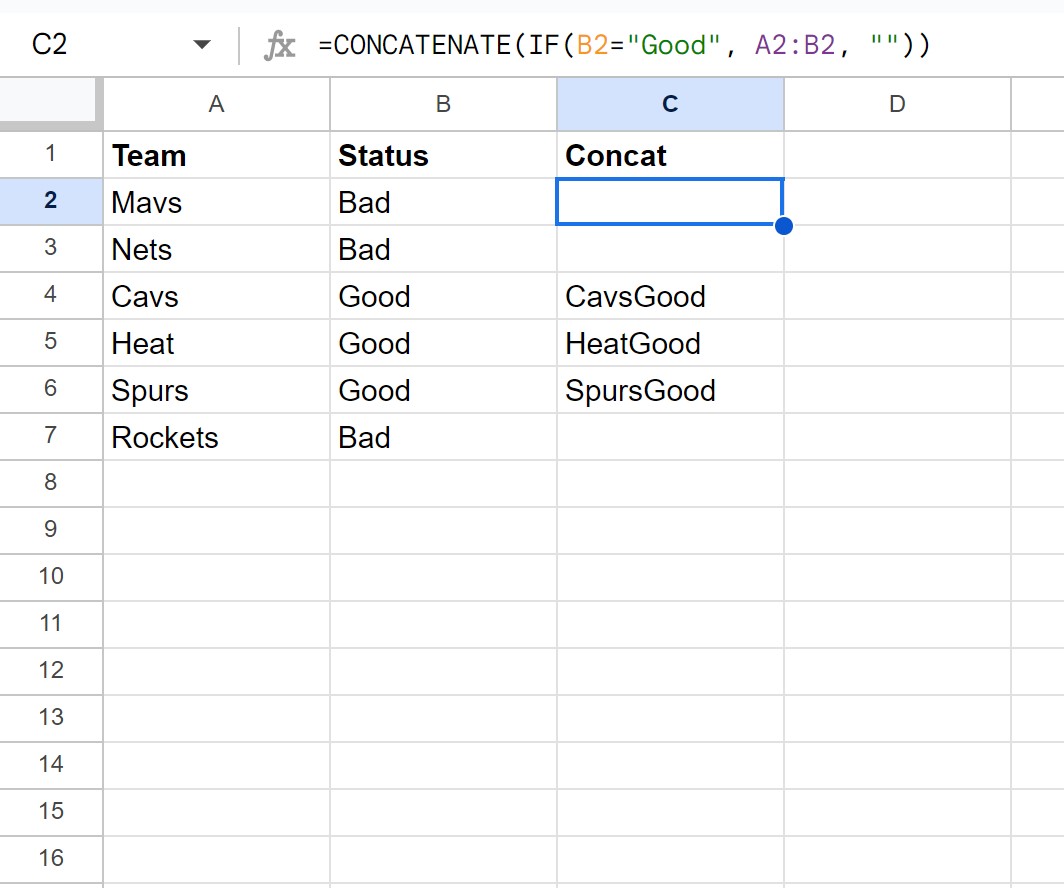Select column A header
1064x888 pixels.
216,104
